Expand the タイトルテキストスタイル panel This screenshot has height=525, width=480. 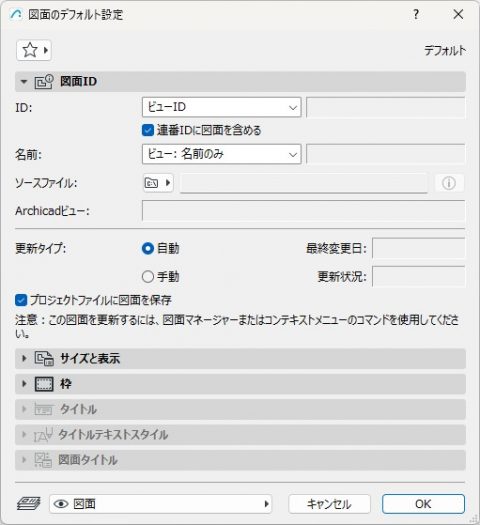pyautogui.click(x=240, y=435)
